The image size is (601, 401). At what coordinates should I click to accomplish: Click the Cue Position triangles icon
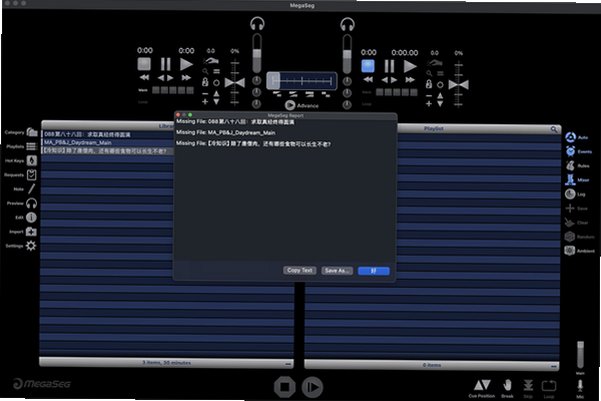(x=482, y=385)
